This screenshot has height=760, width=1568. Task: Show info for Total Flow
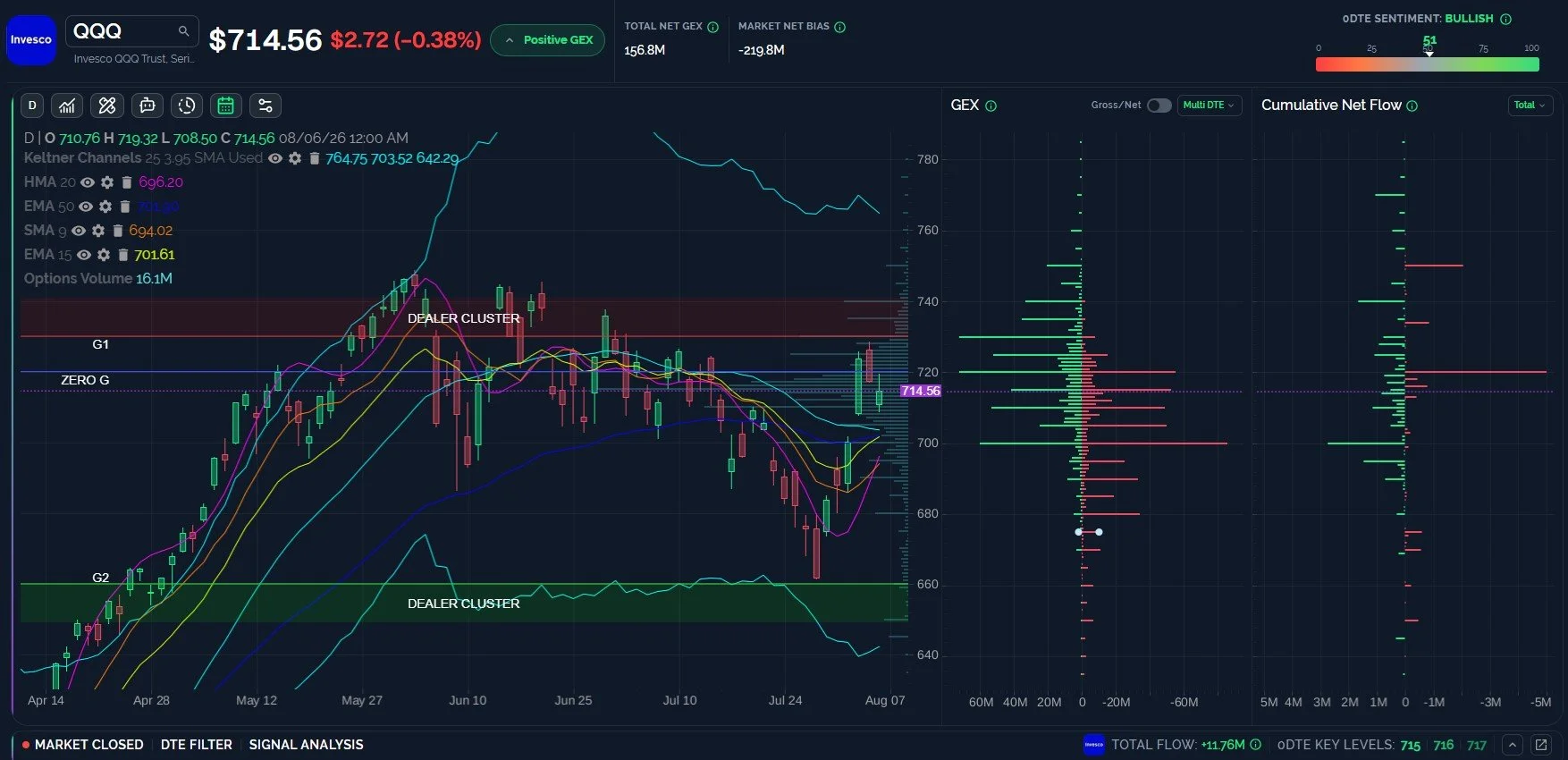[x=1256, y=745]
